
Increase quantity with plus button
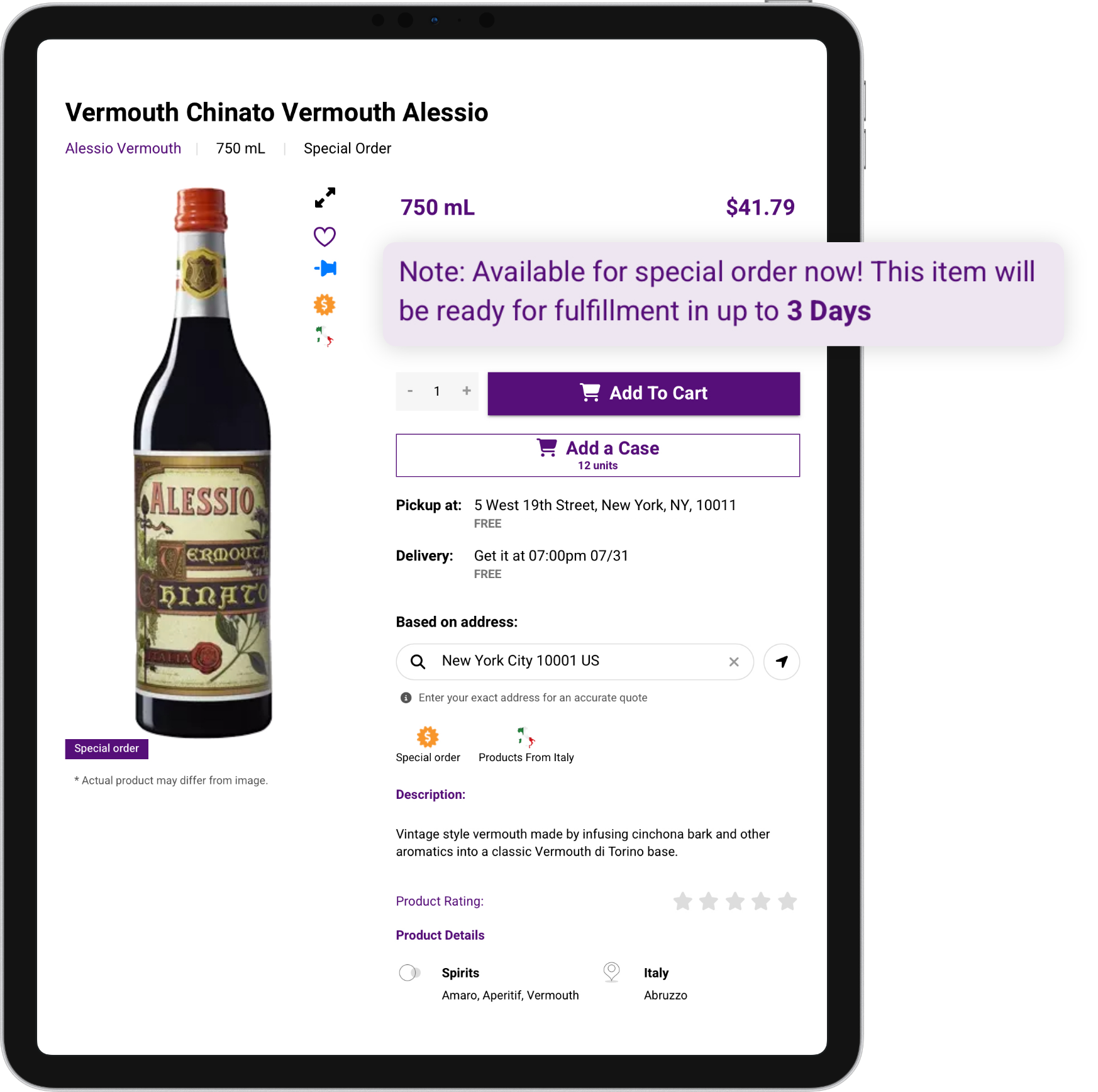tap(467, 391)
